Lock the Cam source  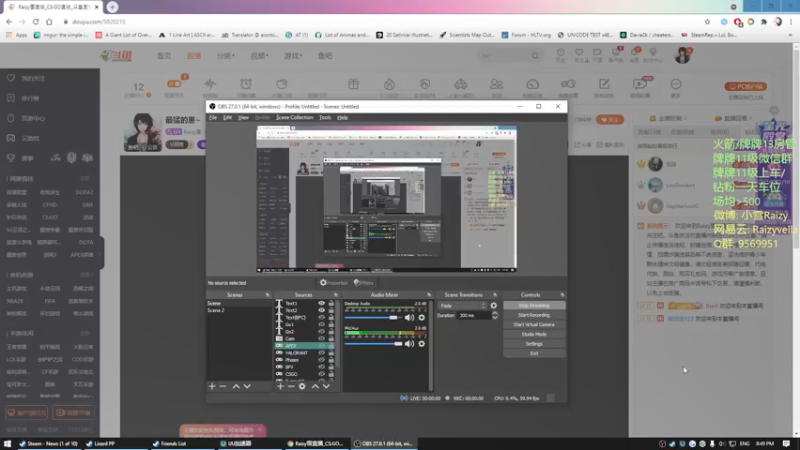tap(331, 338)
